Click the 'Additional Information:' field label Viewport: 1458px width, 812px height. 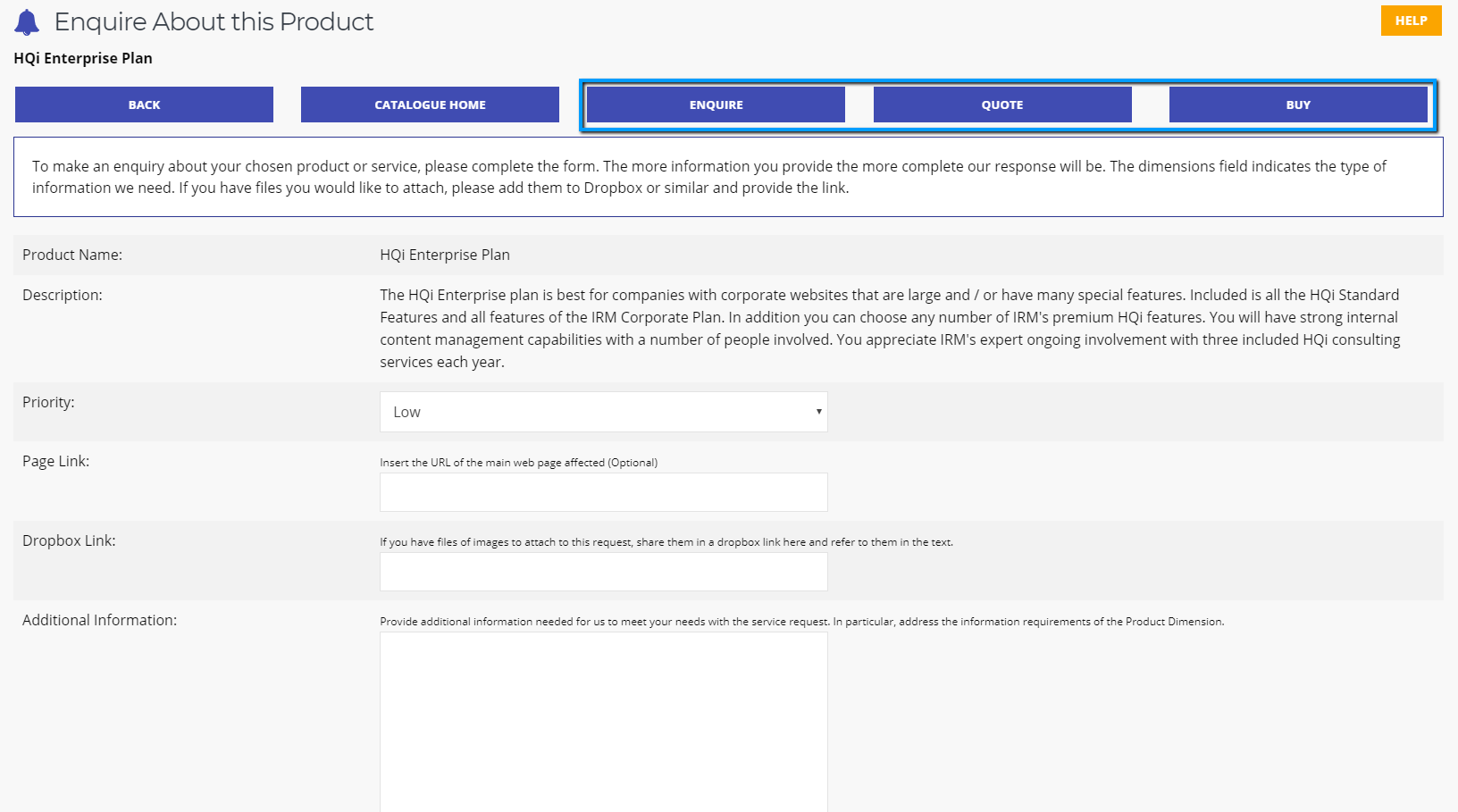[99, 620]
